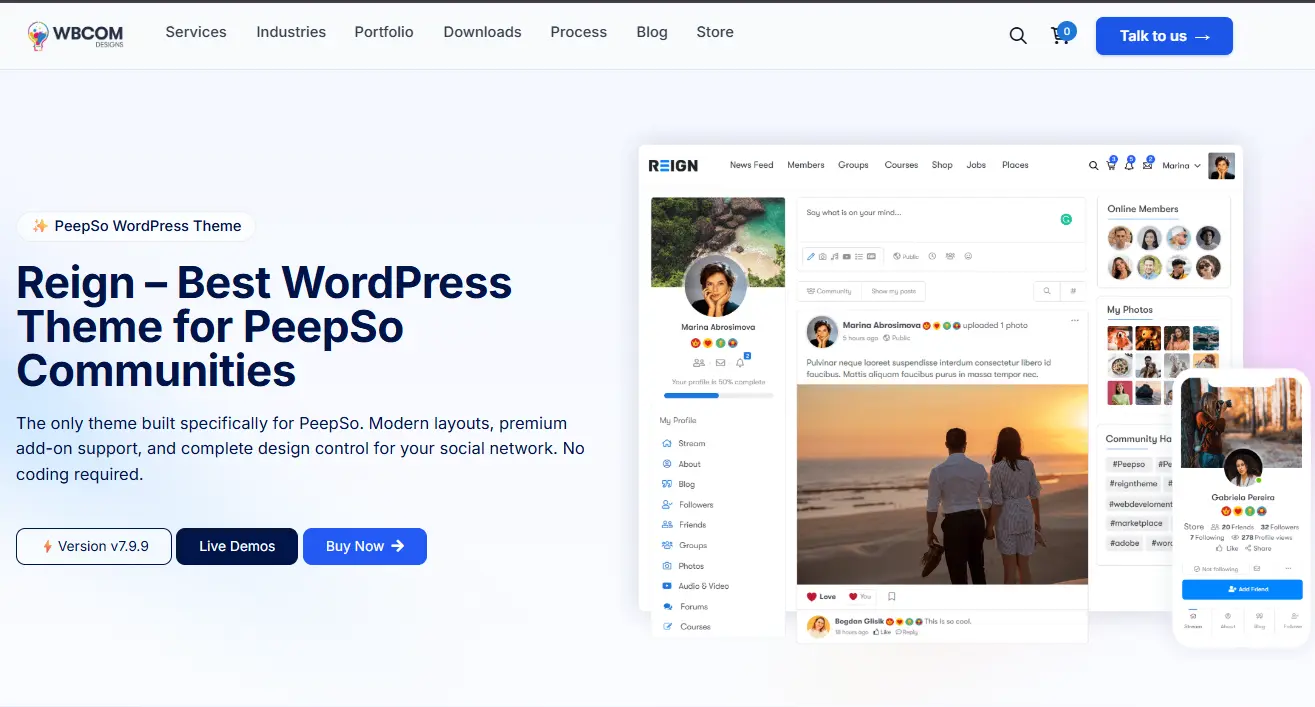Open Photos in My Profile sidebar

click(x=683, y=566)
